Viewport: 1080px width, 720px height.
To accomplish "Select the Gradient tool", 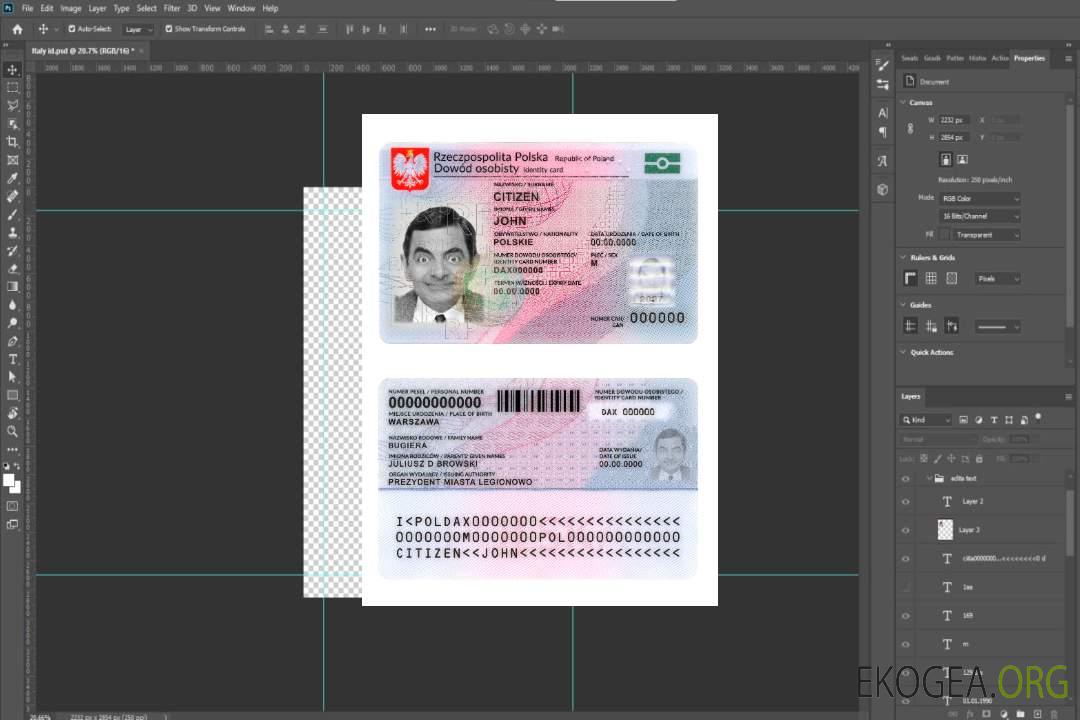I will [12, 287].
